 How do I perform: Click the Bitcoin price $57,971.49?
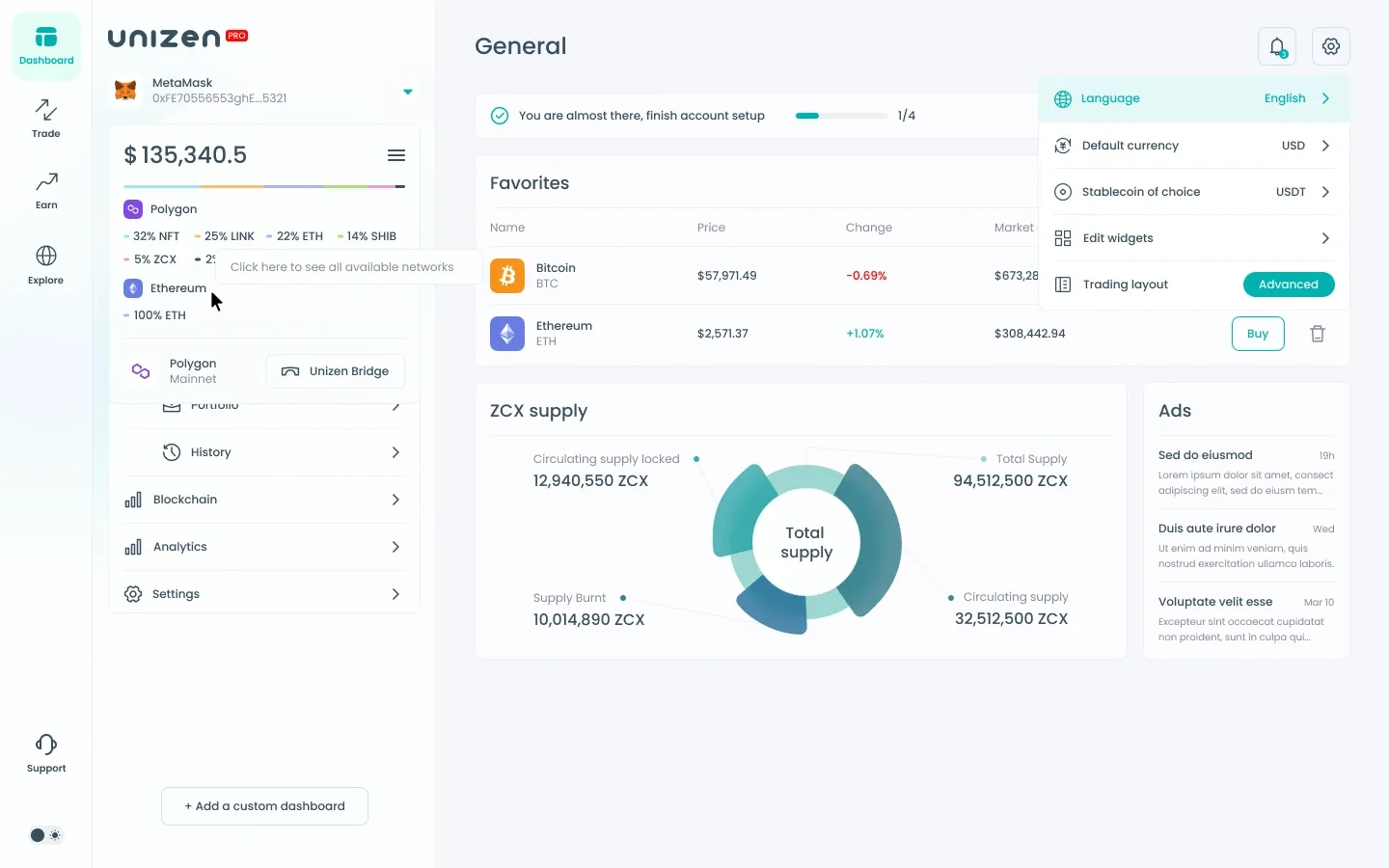[727, 276]
